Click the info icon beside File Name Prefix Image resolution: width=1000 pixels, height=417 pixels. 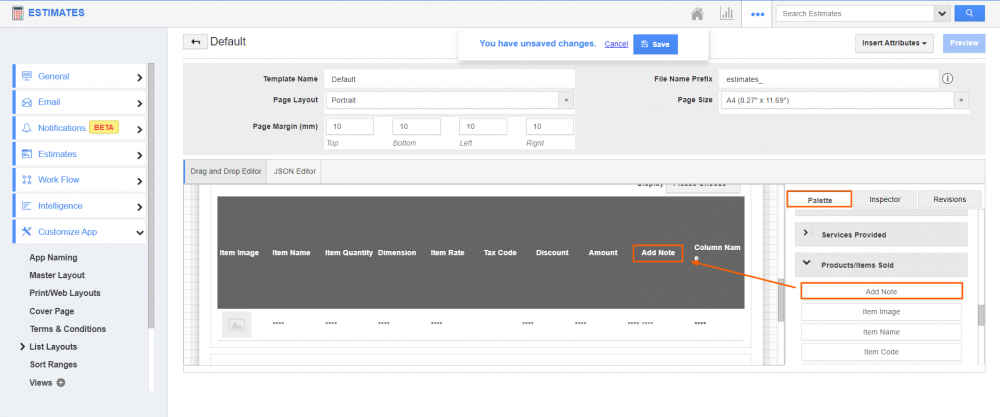[947, 79]
